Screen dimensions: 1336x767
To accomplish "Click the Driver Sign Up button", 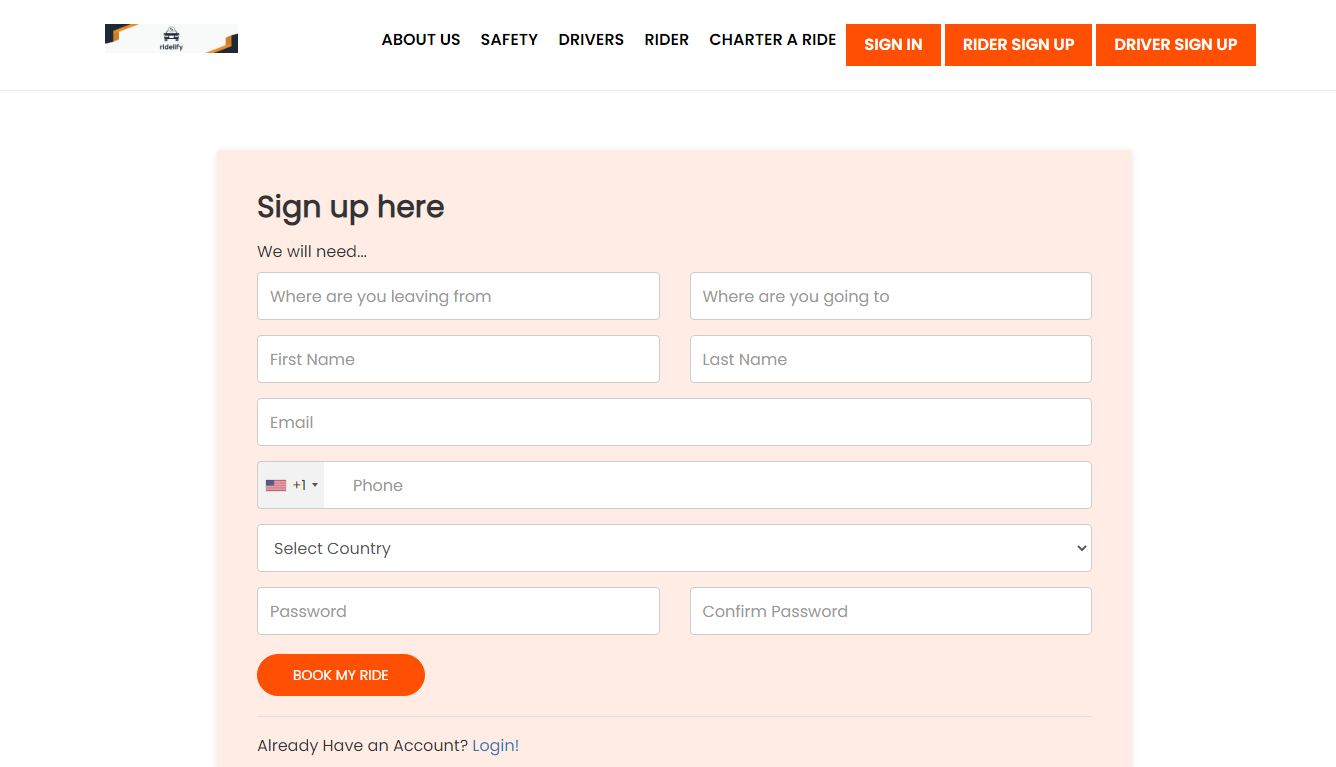I will click(x=1176, y=45).
